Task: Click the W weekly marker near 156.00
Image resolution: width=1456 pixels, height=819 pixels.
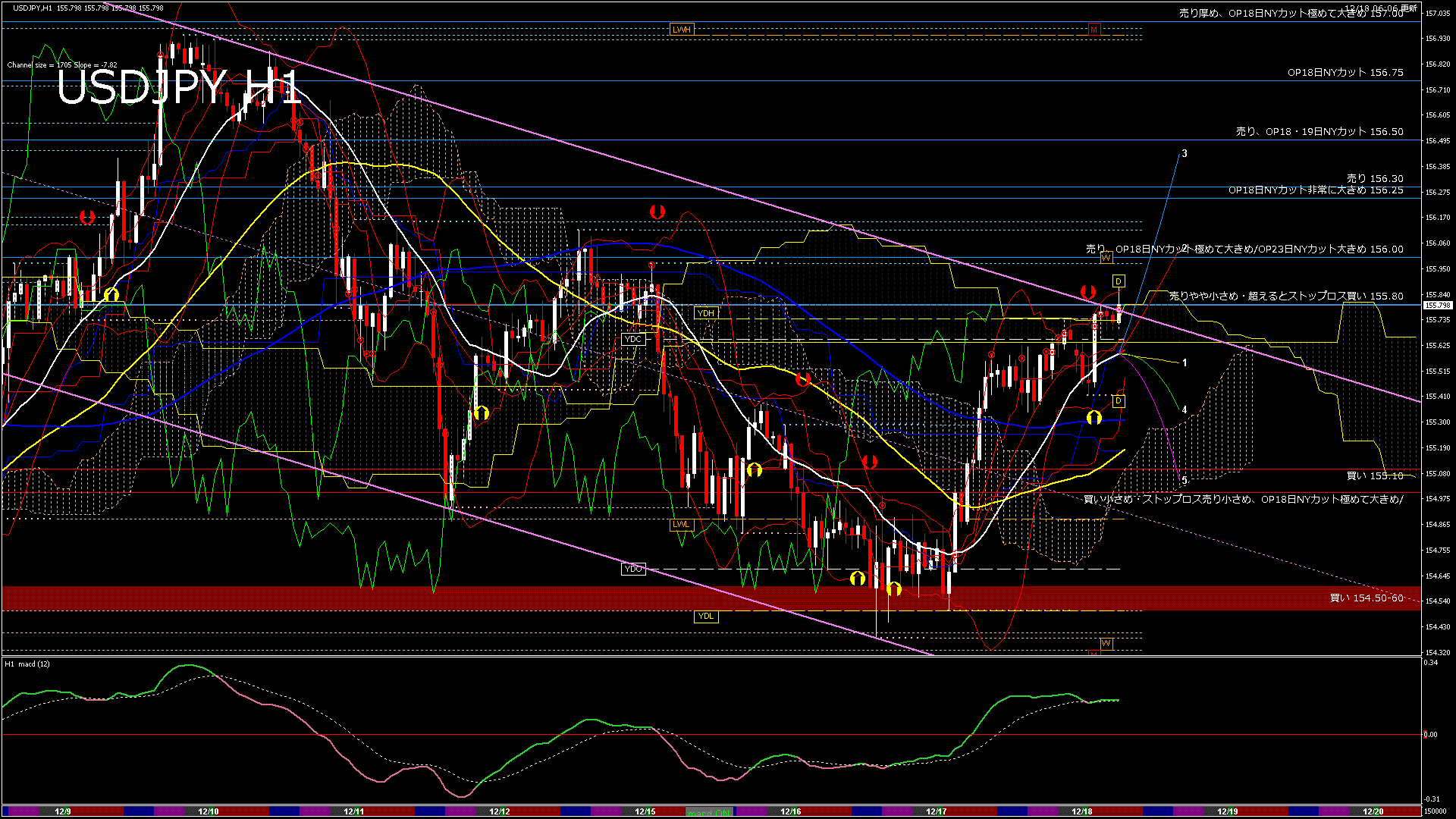Action: pyautogui.click(x=1106, y=258)
